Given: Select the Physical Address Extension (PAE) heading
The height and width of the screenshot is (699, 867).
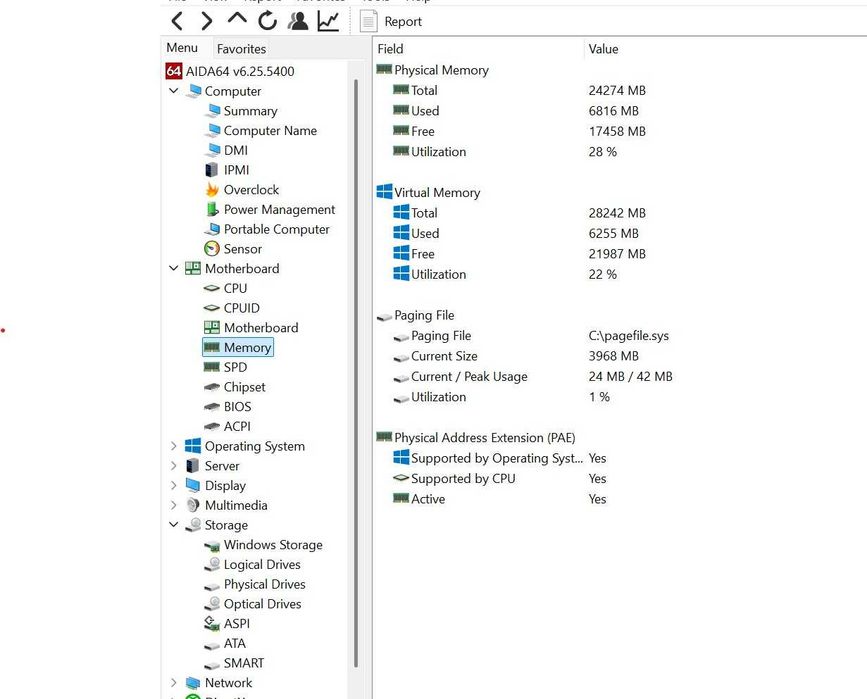Looking at the screenshot, I should point(484,437).
